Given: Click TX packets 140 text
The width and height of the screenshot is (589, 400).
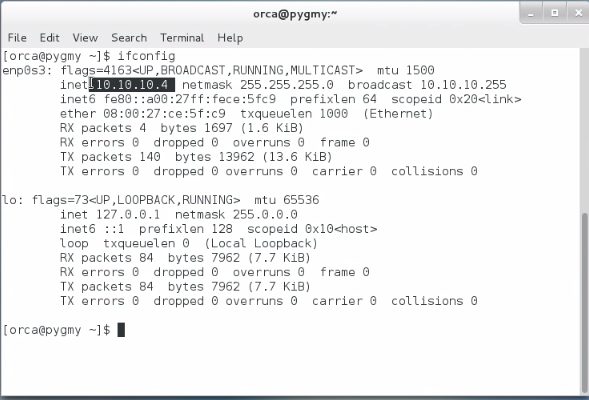Looking at the screenshot, I should tap(110, 157).
